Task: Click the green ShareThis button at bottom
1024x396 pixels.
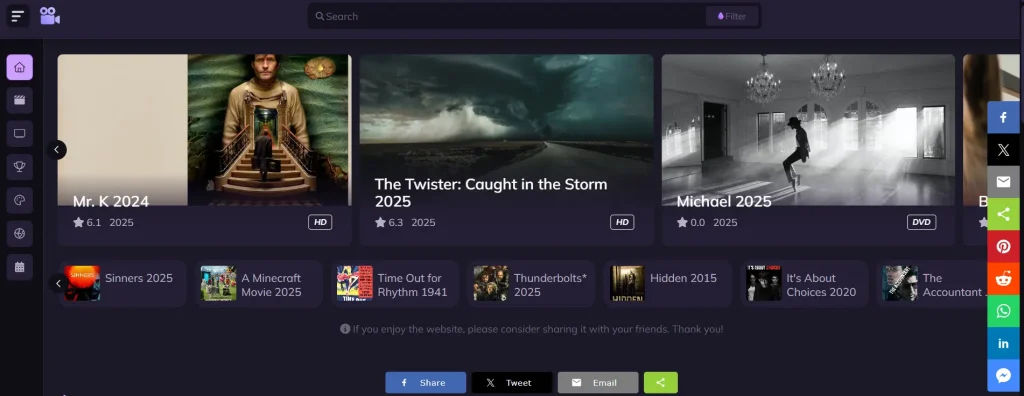Action: (661, 383)
